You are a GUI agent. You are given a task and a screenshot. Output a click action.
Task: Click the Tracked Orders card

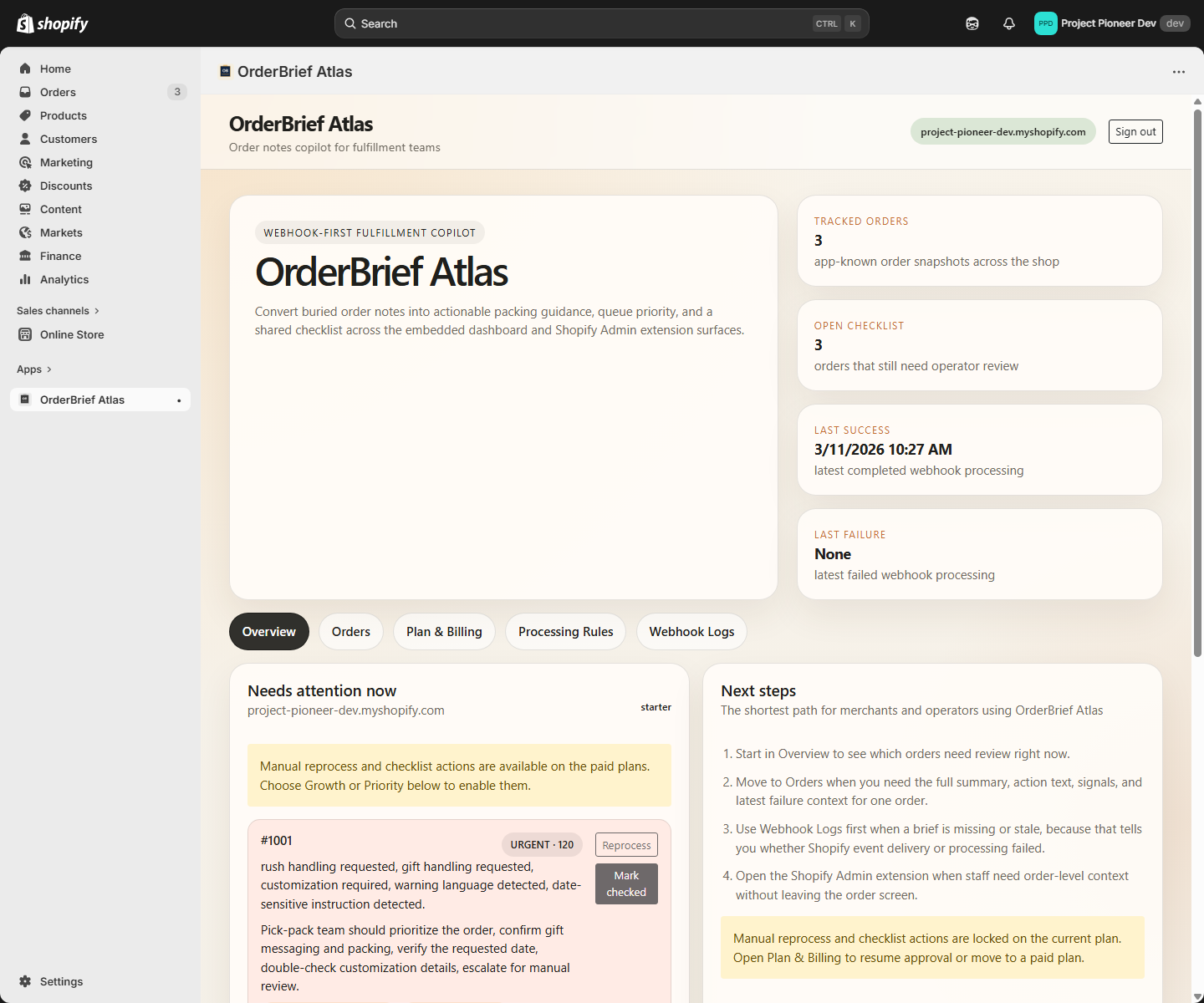tap(980, 241)
